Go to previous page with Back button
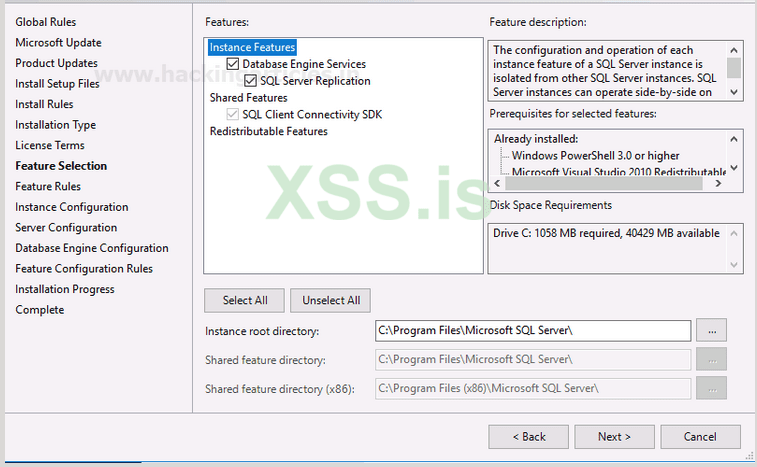 click(528, 437)
